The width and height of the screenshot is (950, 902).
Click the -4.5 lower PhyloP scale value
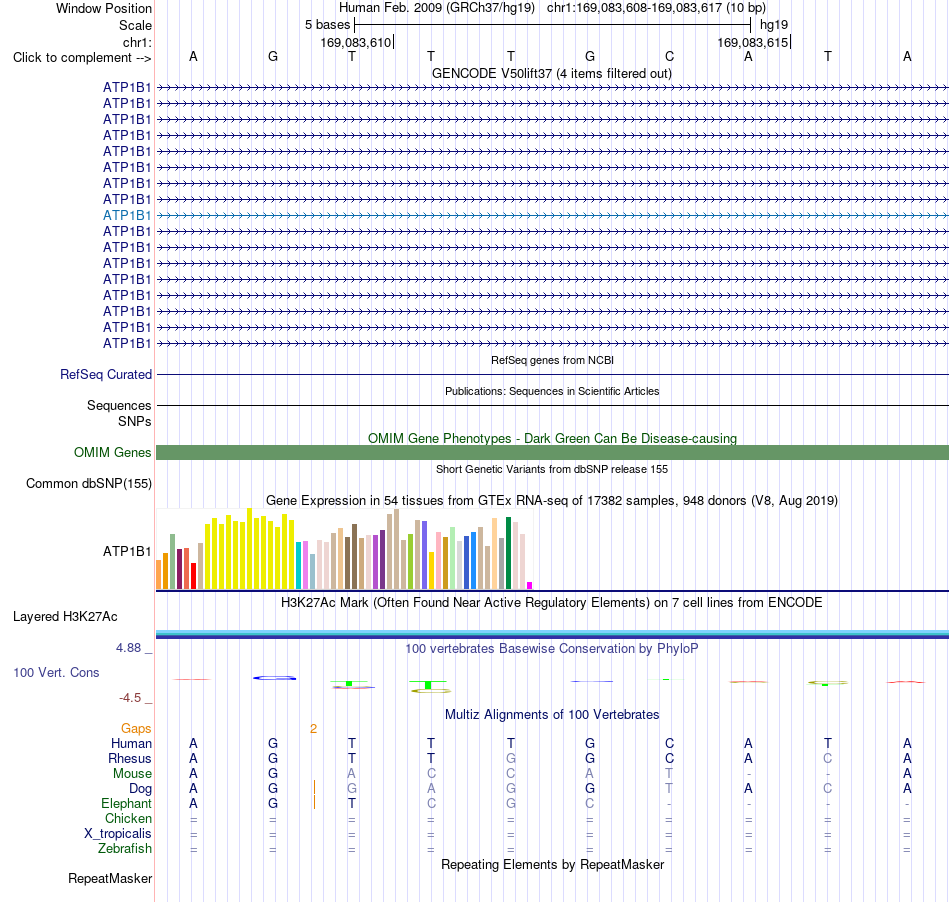(130, 698)
